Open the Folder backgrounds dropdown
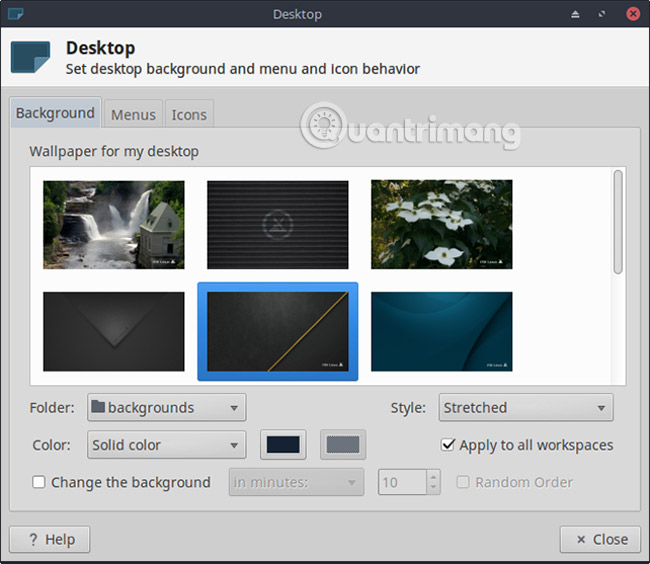This screenshot has height=564, width=650. coord(166,408)
